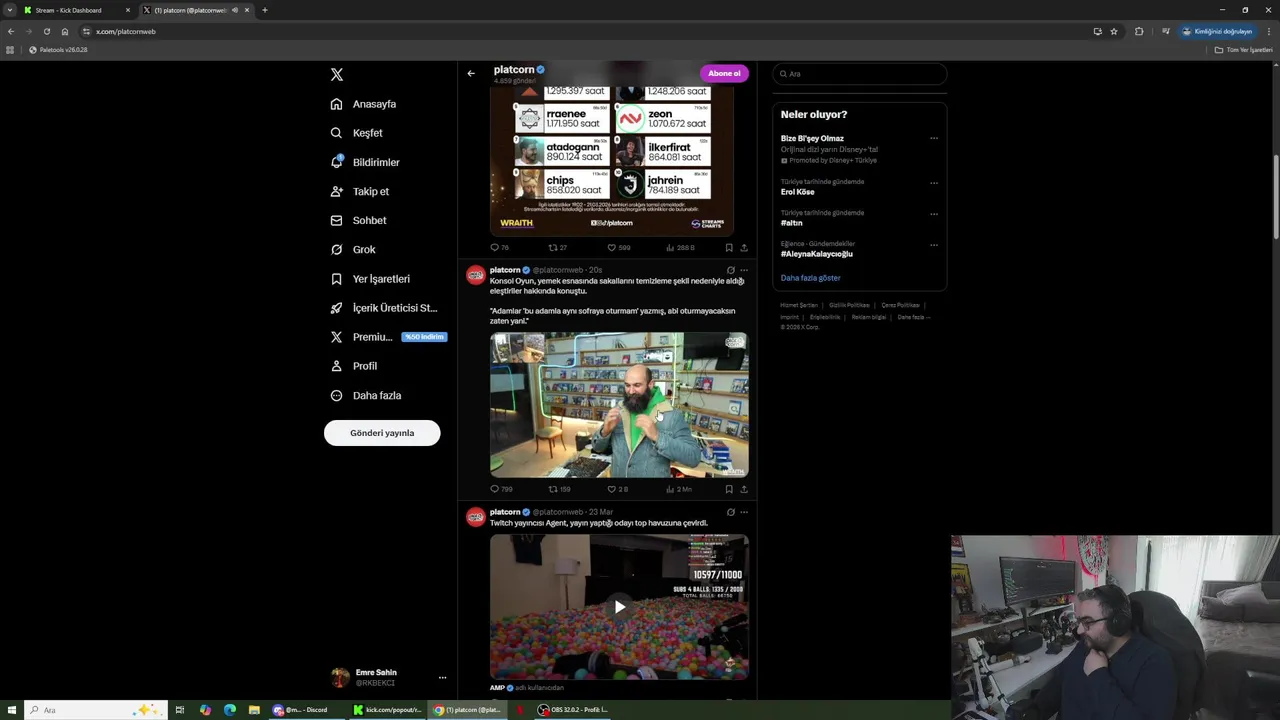Open platcorn avatar on Konsol Oyun post

click(476, 274)
